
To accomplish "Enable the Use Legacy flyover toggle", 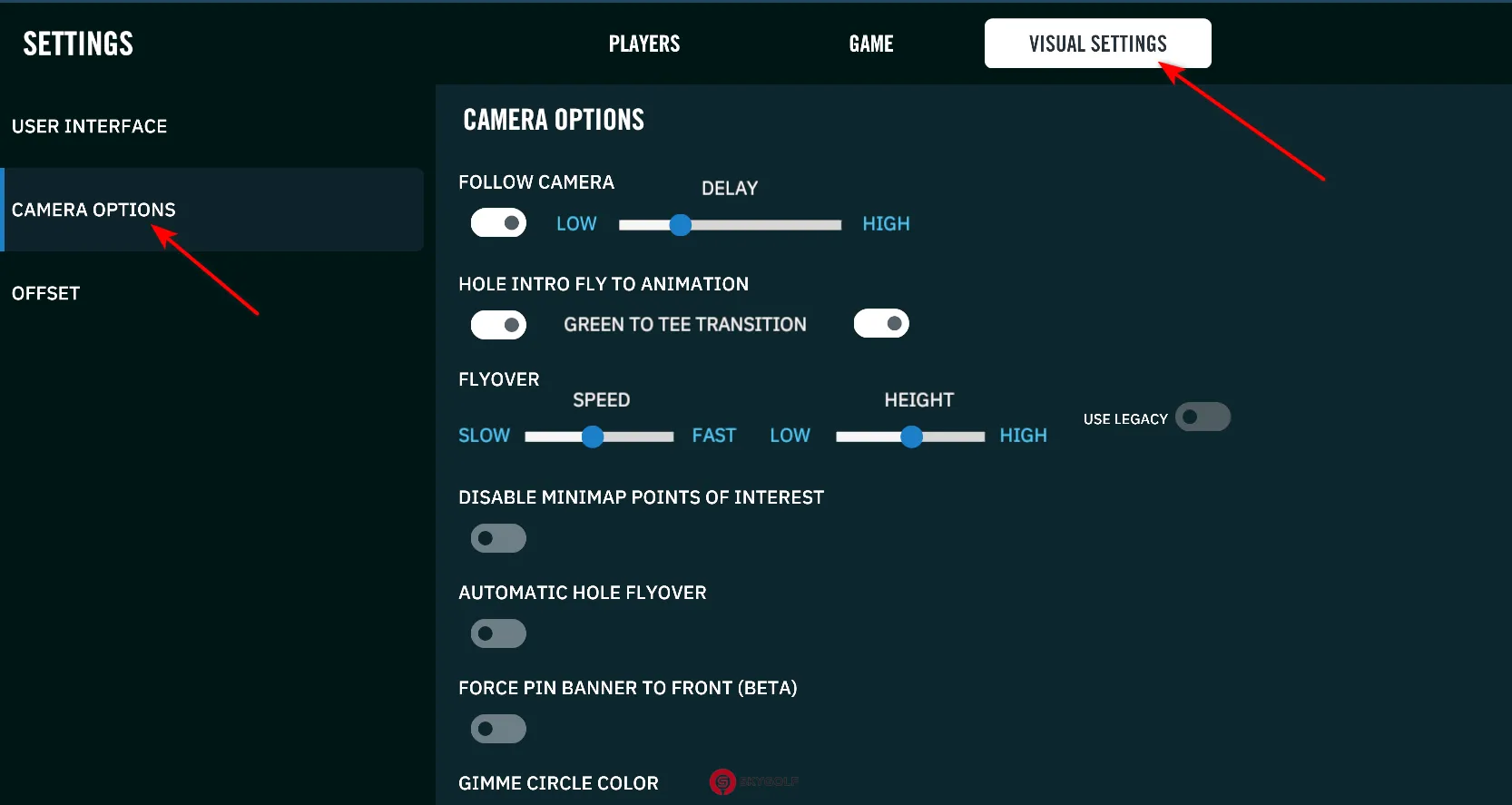I will [x=1203, y=417].
